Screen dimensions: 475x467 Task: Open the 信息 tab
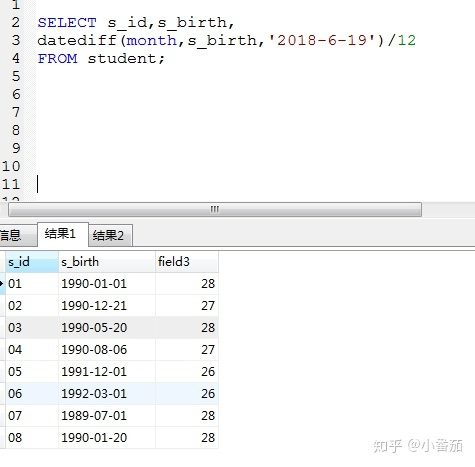[x=17, y=236]
